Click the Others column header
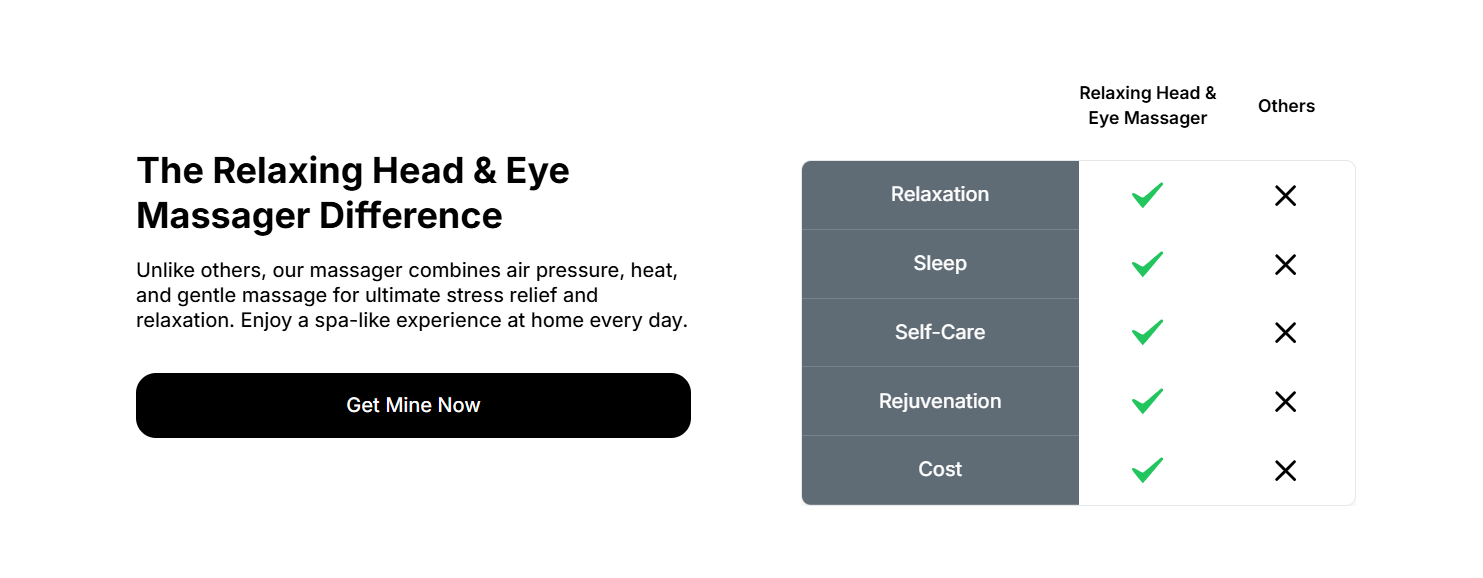1483x578 pixels. point(1286,106)
